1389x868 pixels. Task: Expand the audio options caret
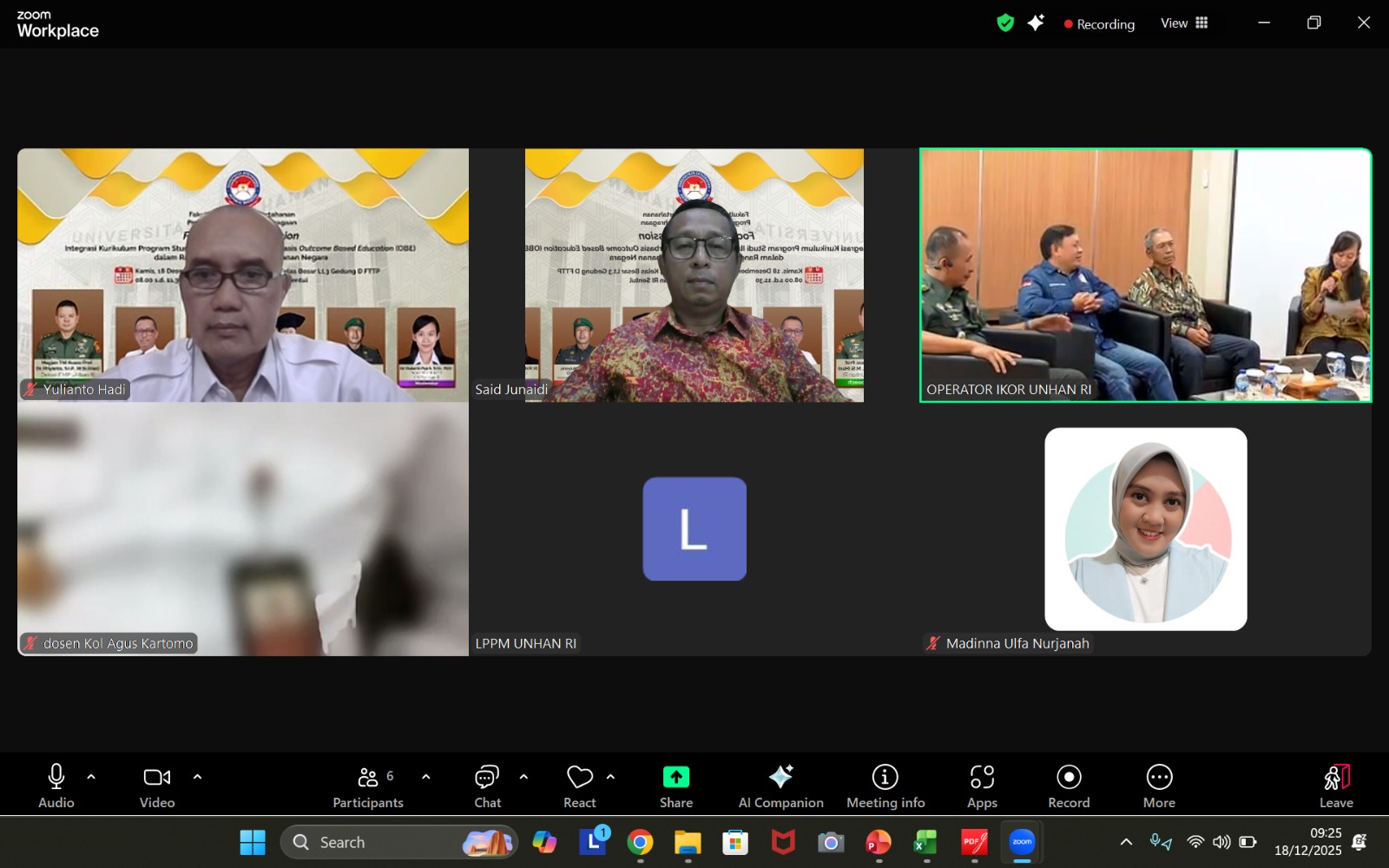click(x=91, y=777)
